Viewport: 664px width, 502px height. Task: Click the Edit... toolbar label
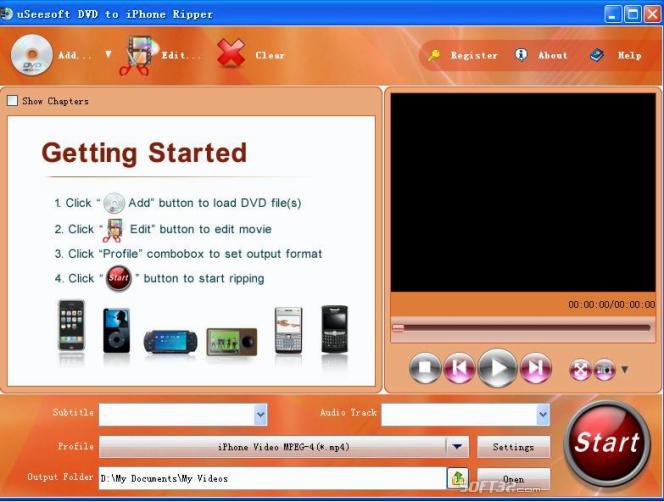click(x=181, y=55)
